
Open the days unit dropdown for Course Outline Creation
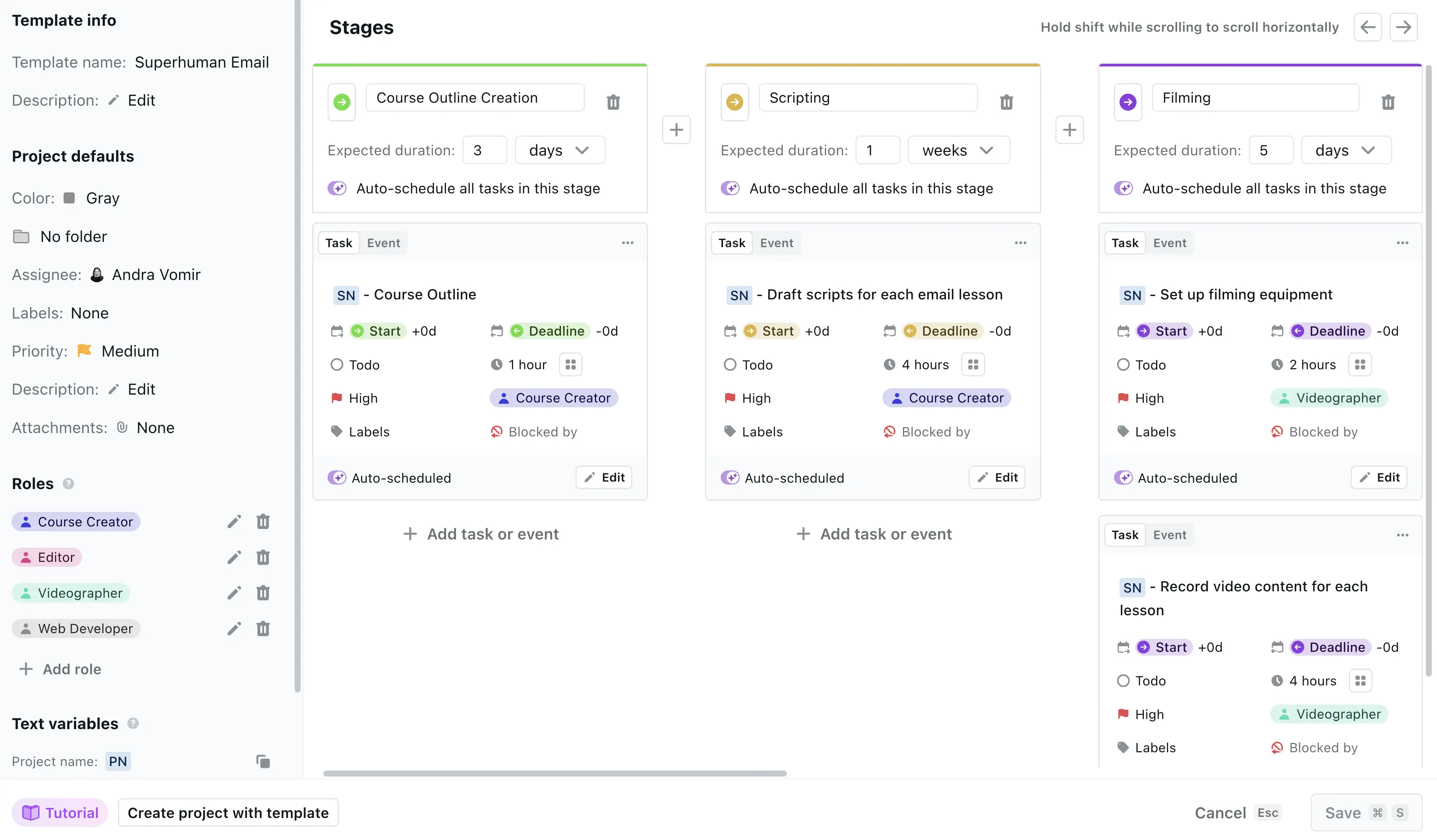point(559,150)
